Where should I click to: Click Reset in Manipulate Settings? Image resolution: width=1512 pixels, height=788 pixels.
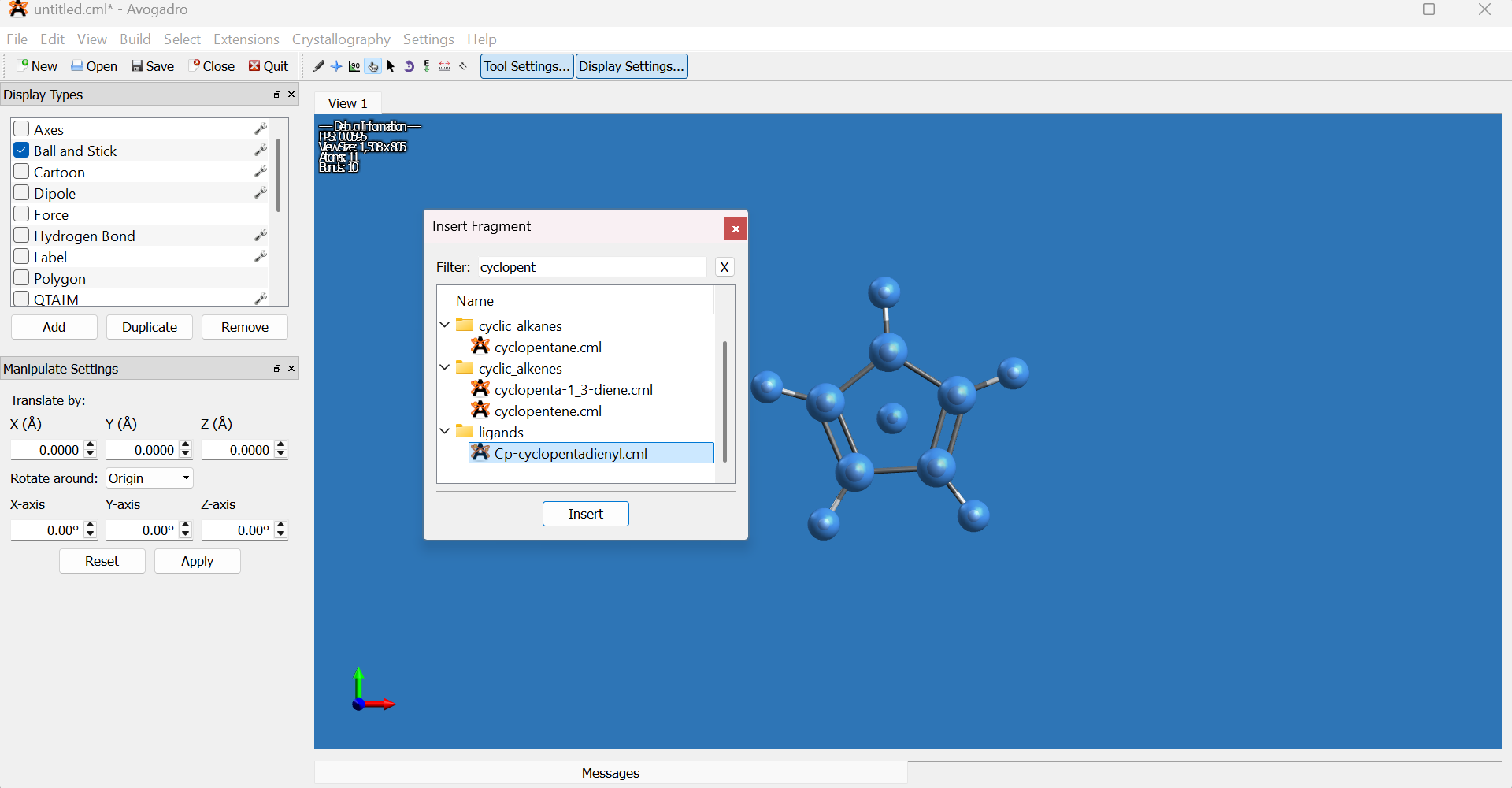(x=102, y=561)
